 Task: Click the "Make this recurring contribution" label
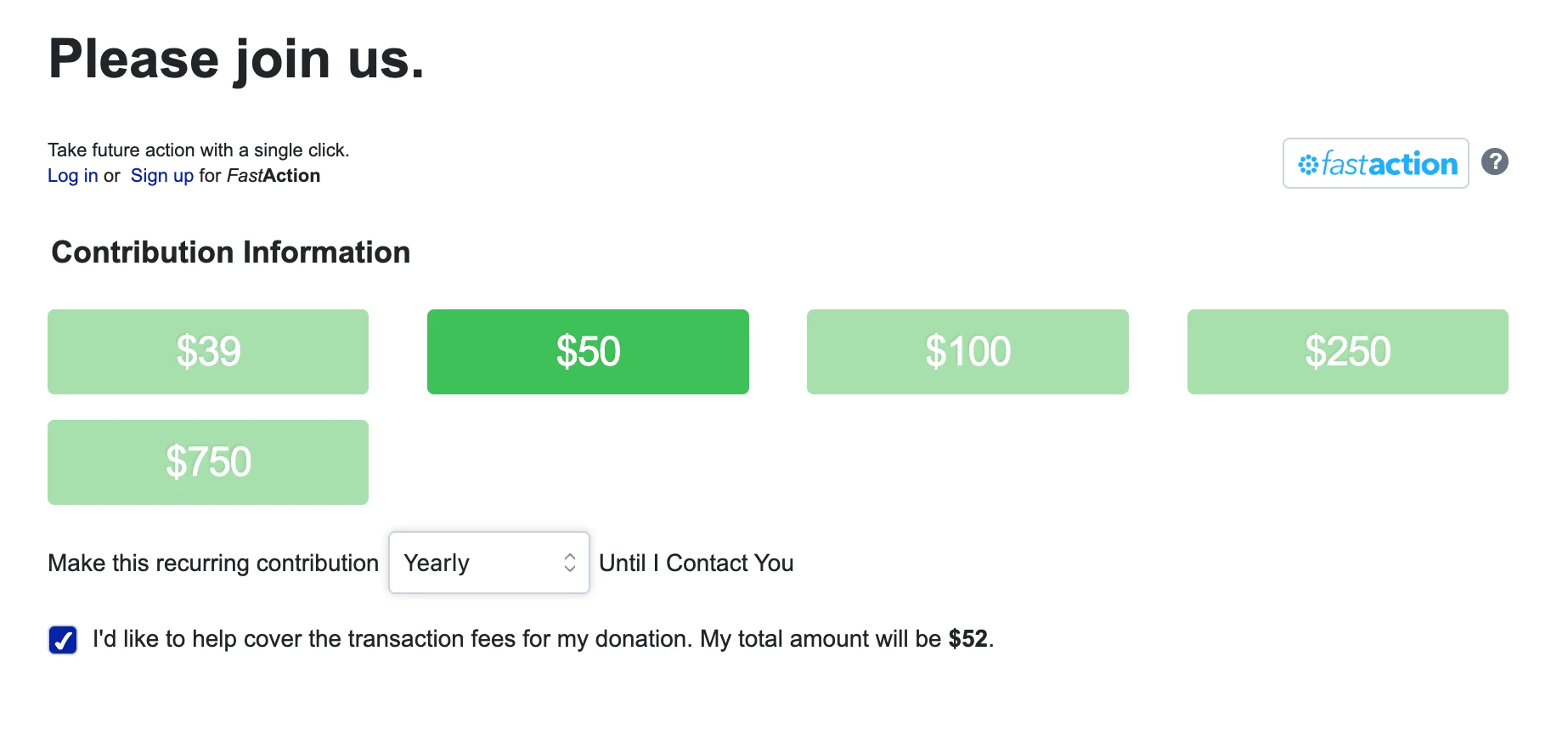(x=212, y=563)
